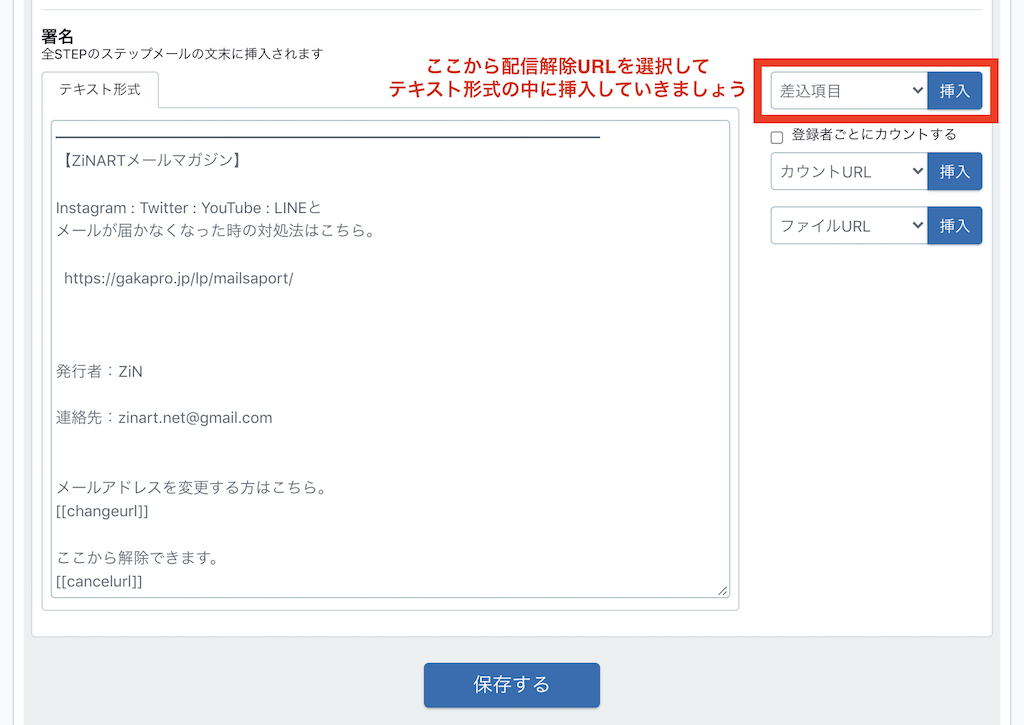Click the zinart.net@gmail.com contact line
Image resolution: width=1024 pixels, height=725 pixels.
pyautogui.click(x=164, y=418)
